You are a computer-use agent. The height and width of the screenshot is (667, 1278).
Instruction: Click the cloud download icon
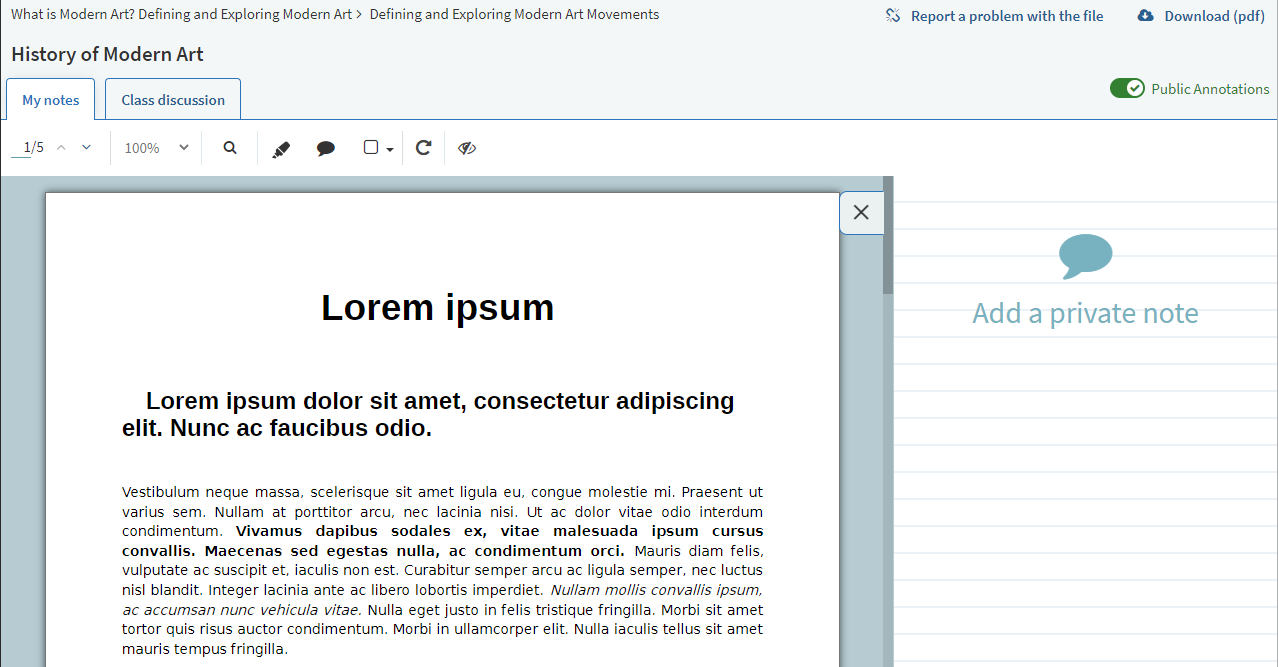point(1146,16)
